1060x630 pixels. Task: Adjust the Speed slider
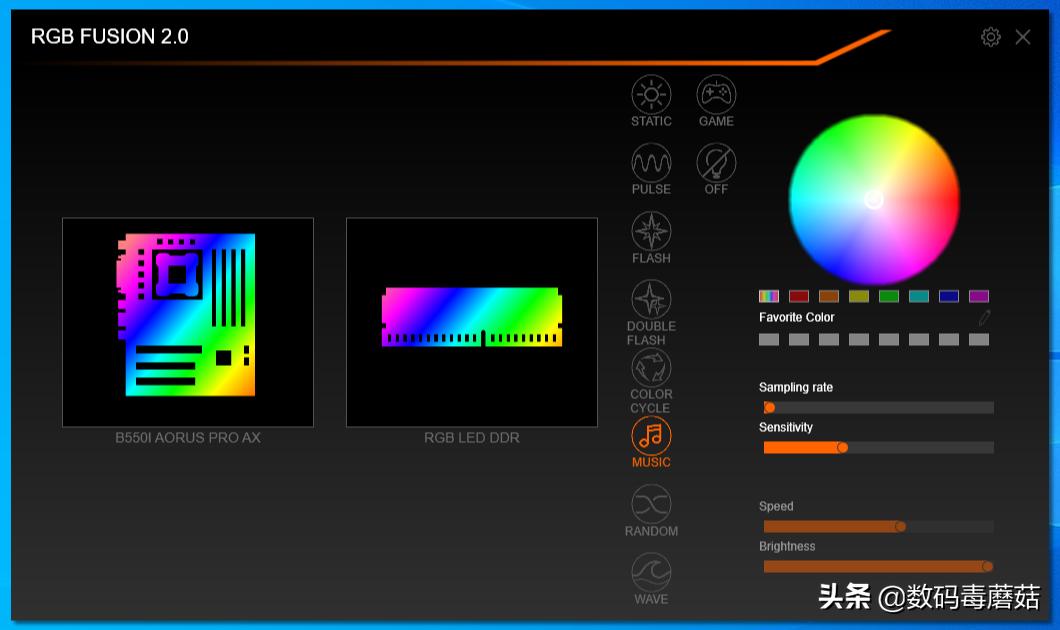click(879, 527)
